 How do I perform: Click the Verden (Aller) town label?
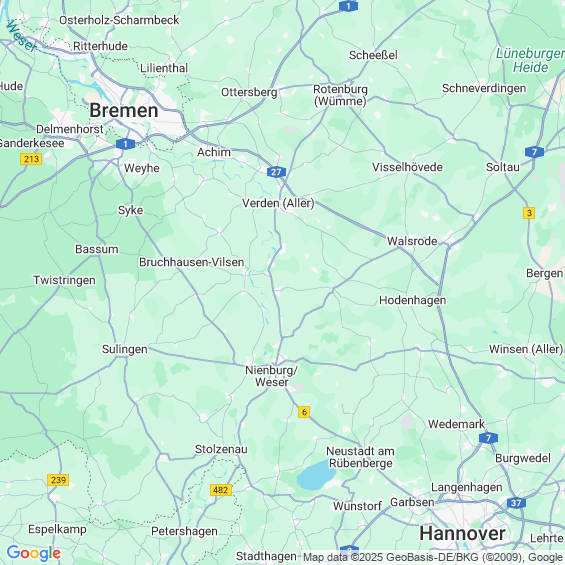tap(278, 203)
